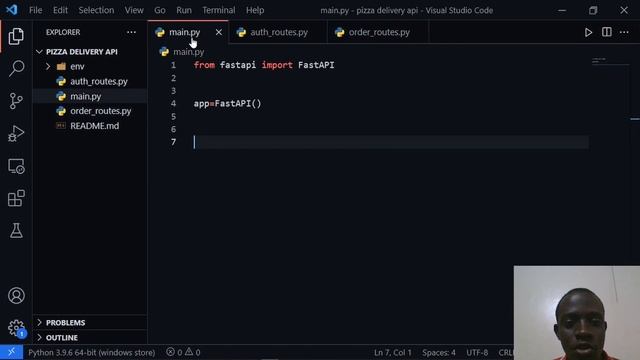Open the Run menu
The image size is (640, 360).
point(184,10)
